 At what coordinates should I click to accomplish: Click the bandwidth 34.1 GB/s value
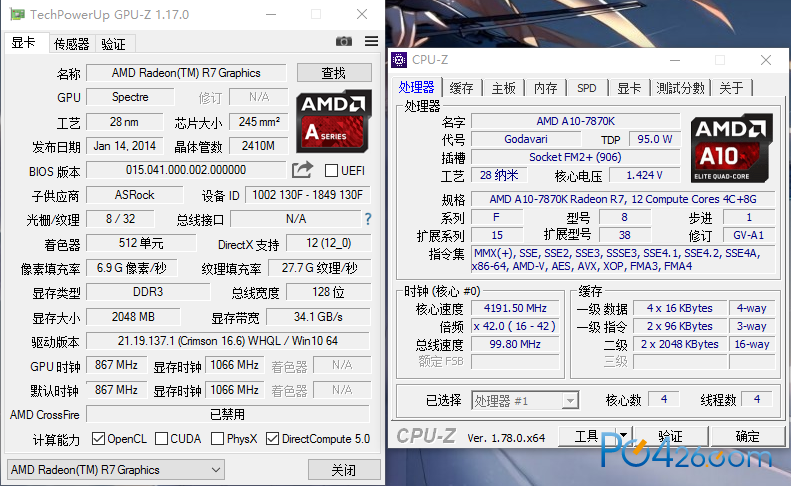318,317
